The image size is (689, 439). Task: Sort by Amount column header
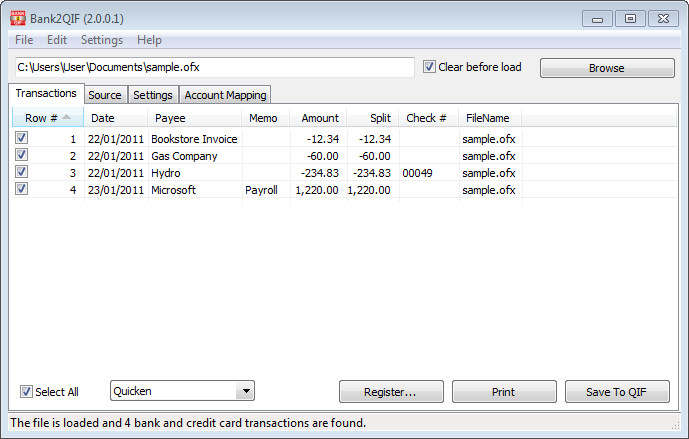318,118
